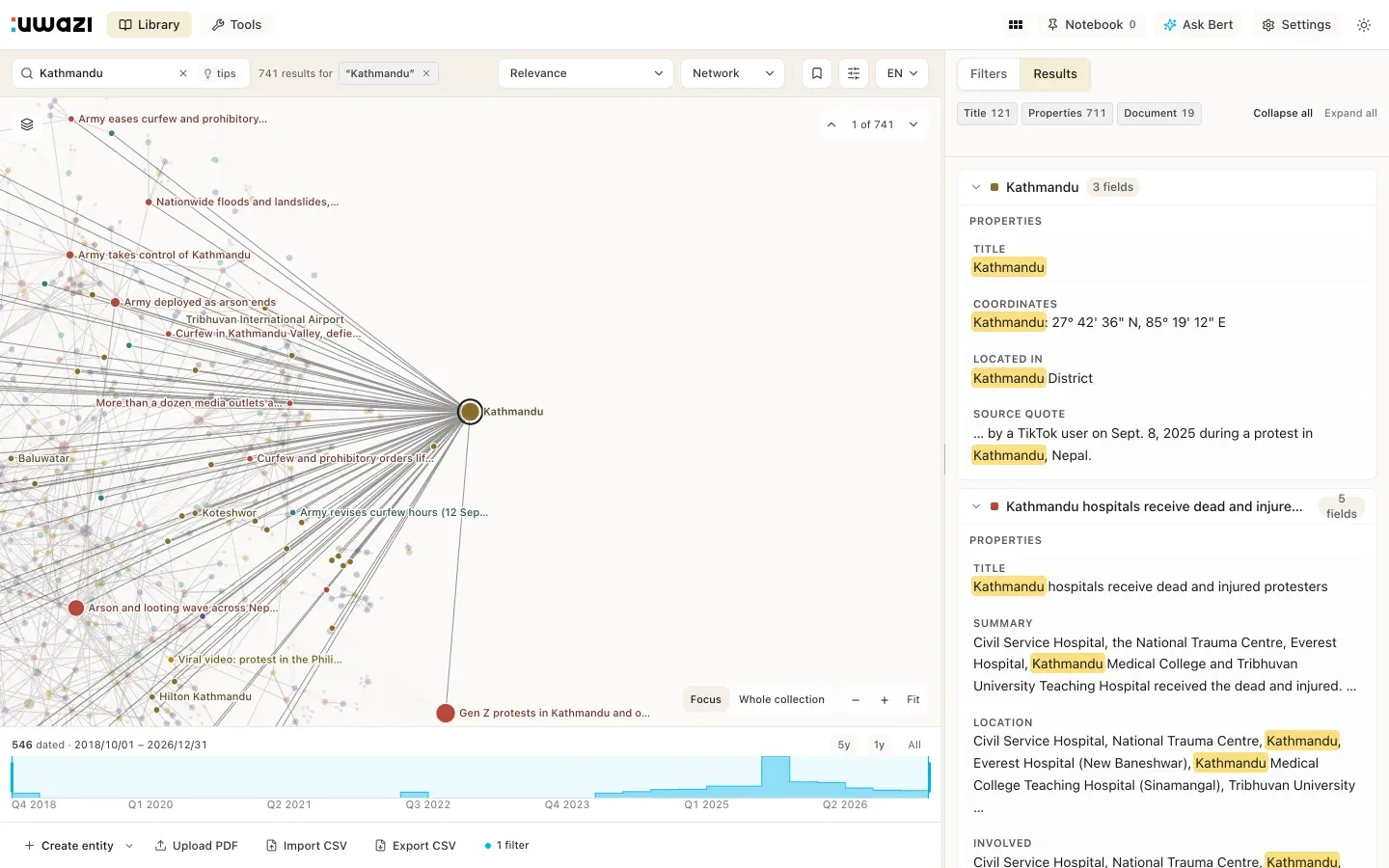
Task: Open the Tools tab
Action: coord(236,25)
